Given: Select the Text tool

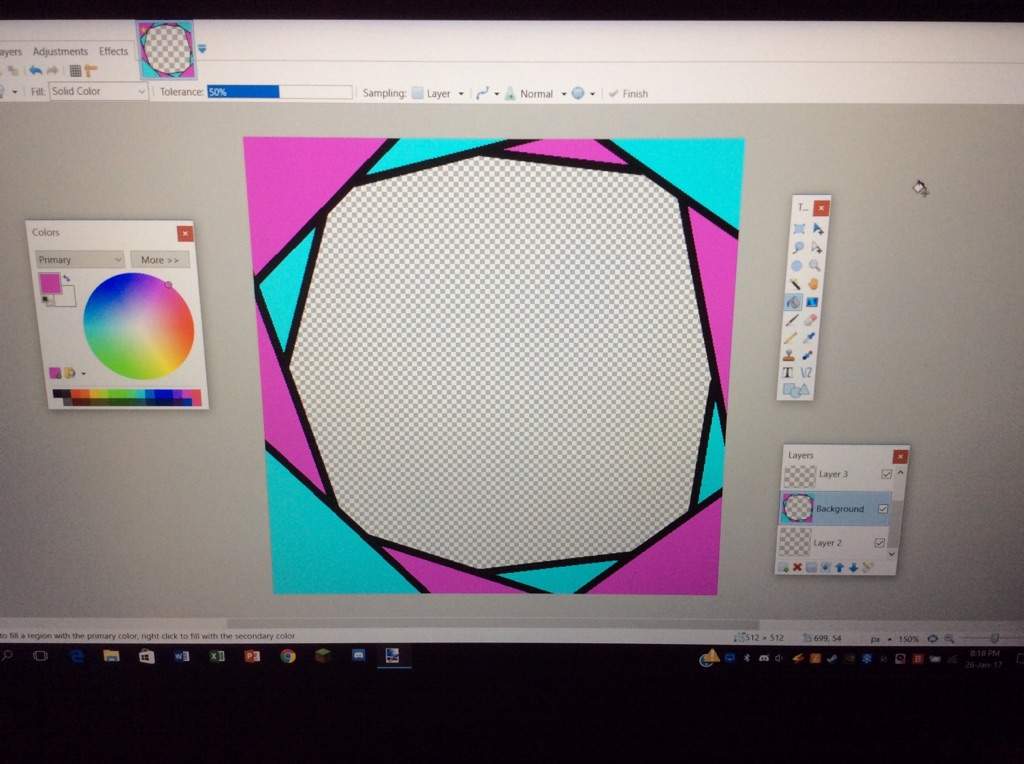Looking at the screenshot, I should [x=788, y=373].
